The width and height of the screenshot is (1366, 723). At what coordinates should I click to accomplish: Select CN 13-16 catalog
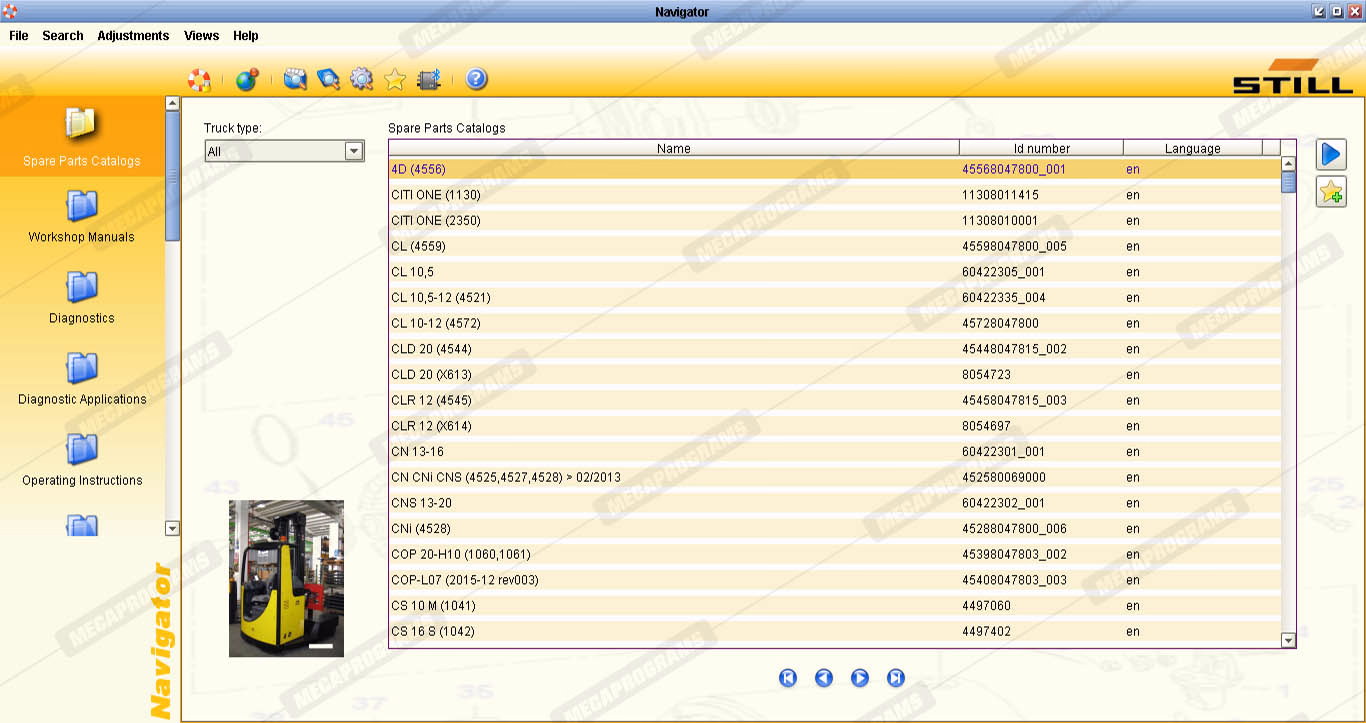(x=835, y=451)
